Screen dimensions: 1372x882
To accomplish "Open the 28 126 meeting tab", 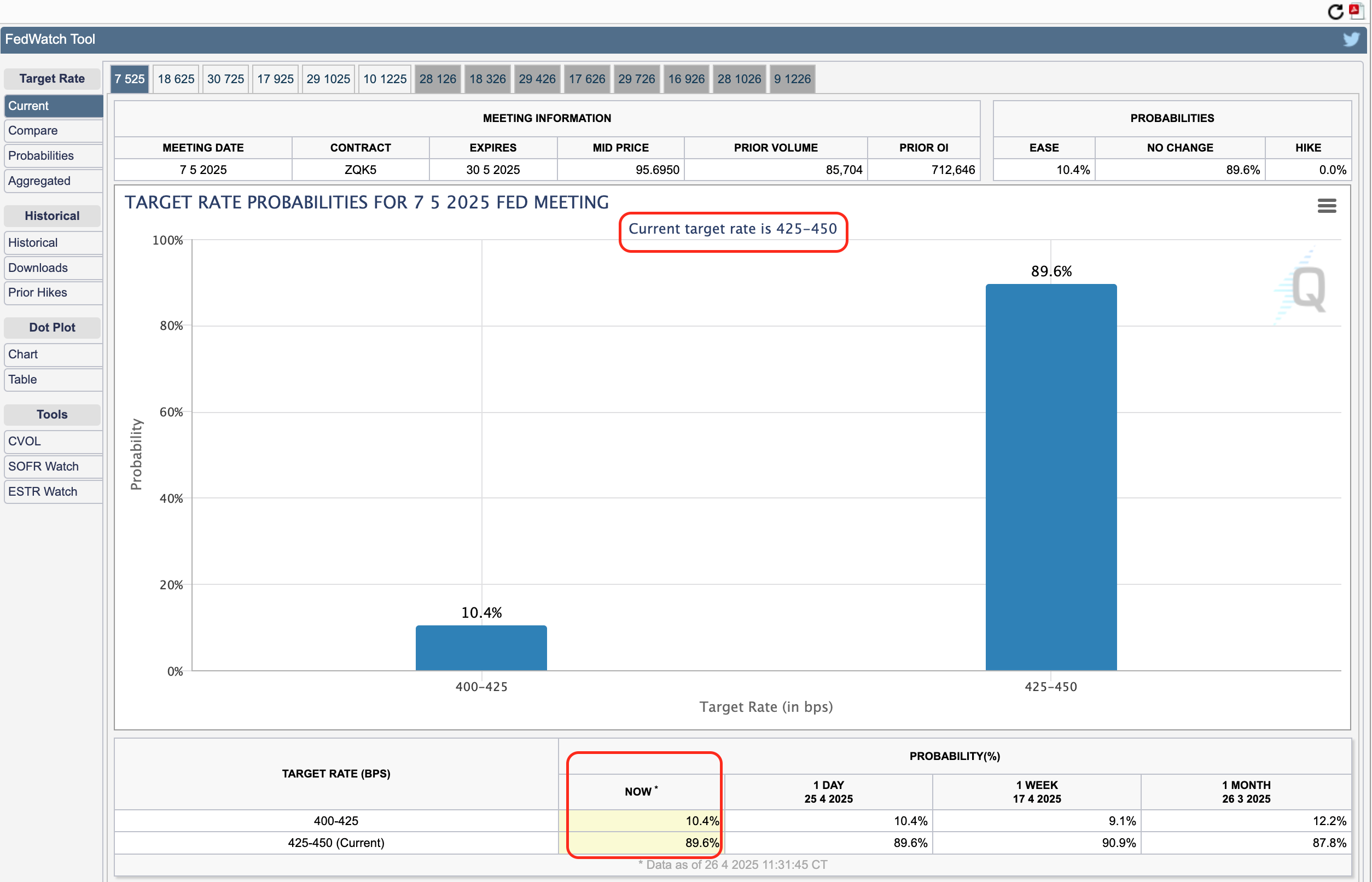I will click(x=438, y=79).
